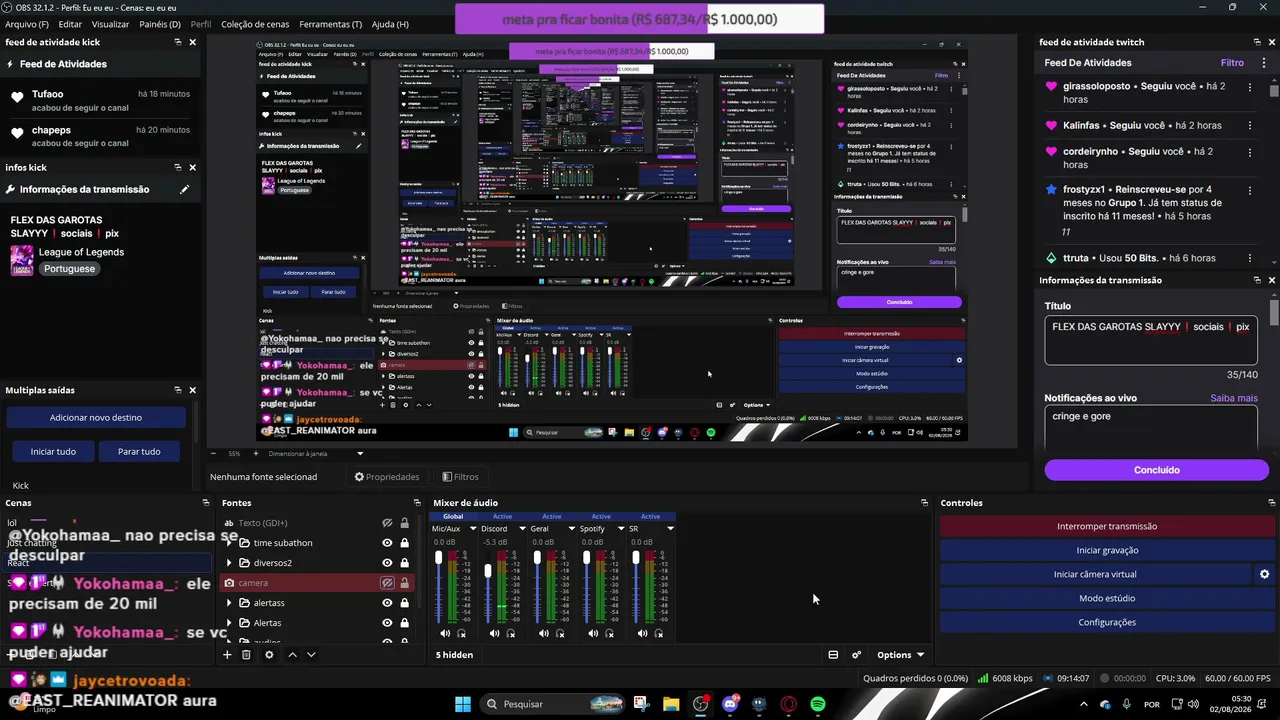Open Discord from the Windows taskbar

(730, 704)
